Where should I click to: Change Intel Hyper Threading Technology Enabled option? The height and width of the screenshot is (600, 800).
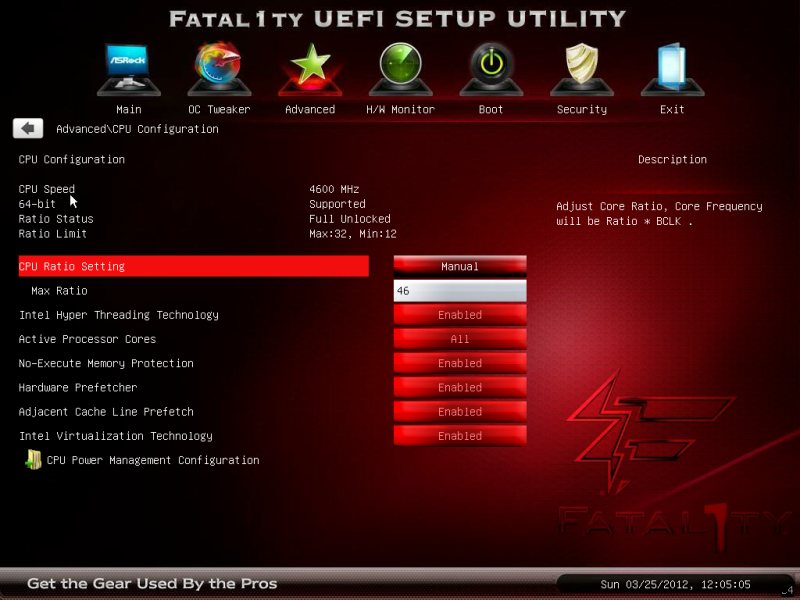[460, 315]
